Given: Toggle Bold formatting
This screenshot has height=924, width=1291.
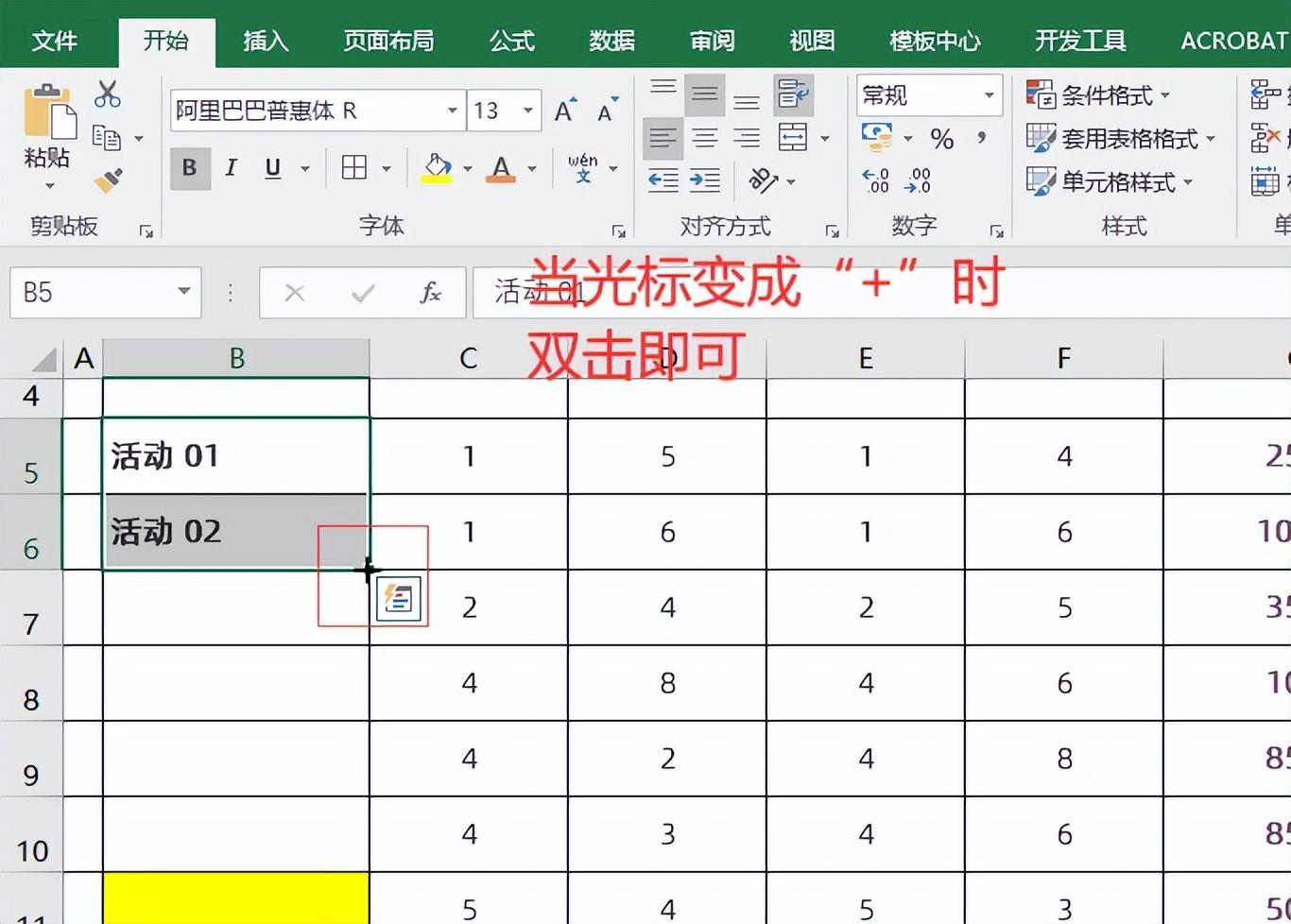Looking at the screenshot, I should [190, 168].
